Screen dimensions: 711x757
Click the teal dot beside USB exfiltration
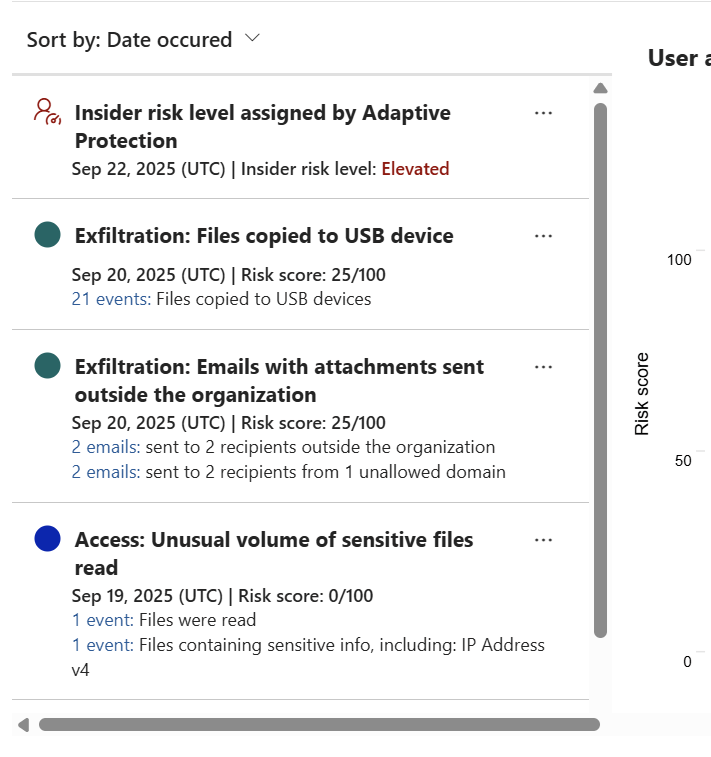47,235
